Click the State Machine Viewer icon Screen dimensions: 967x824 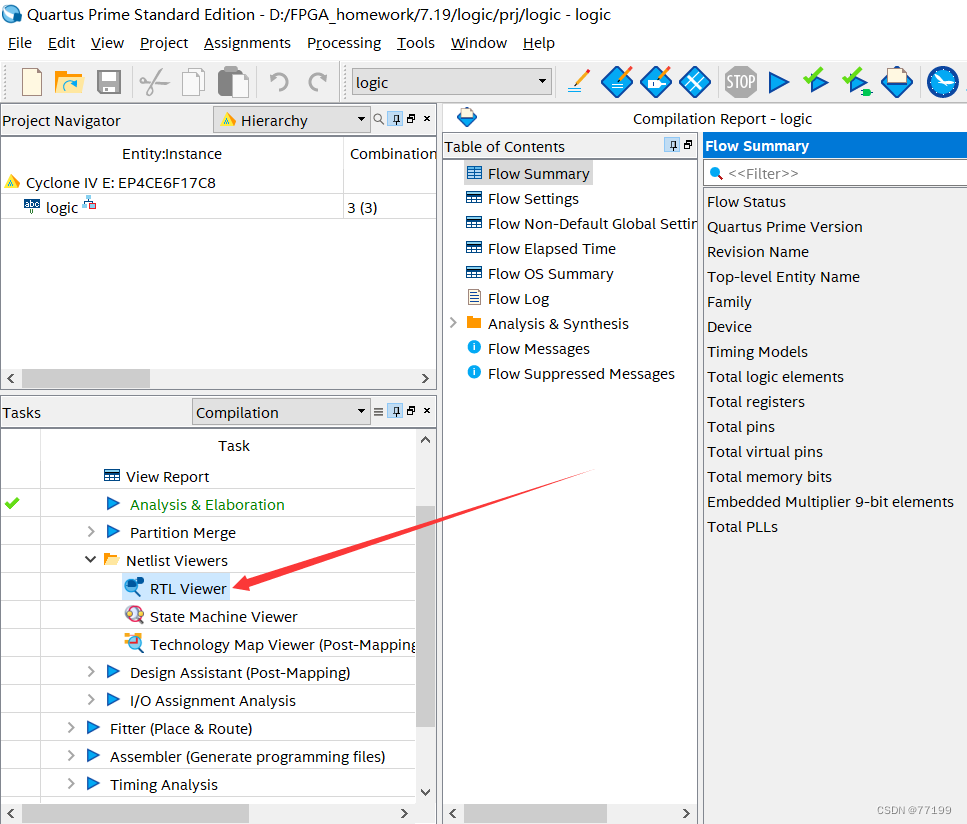134,615
